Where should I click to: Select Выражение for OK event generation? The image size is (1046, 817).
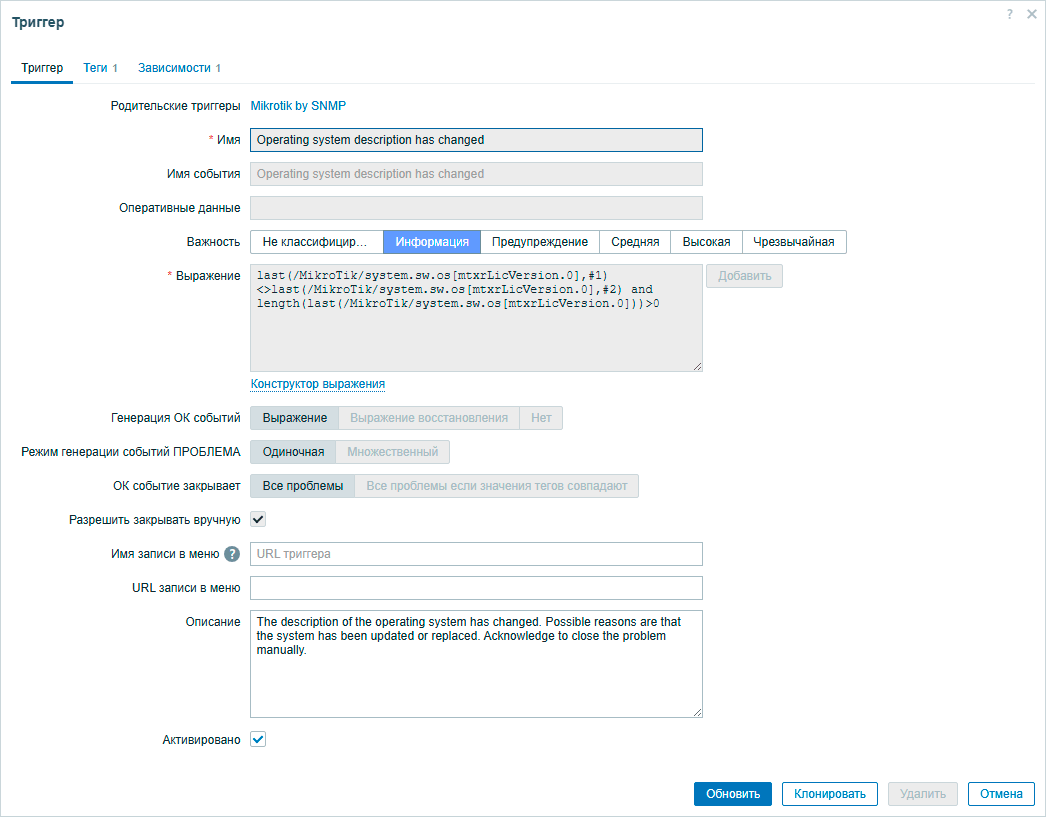tap(294, 418)
